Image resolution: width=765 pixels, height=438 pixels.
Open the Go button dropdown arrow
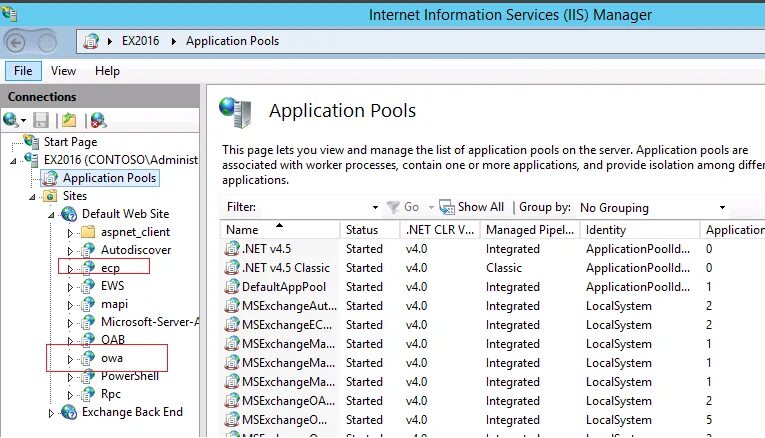[x=431, y=207]
